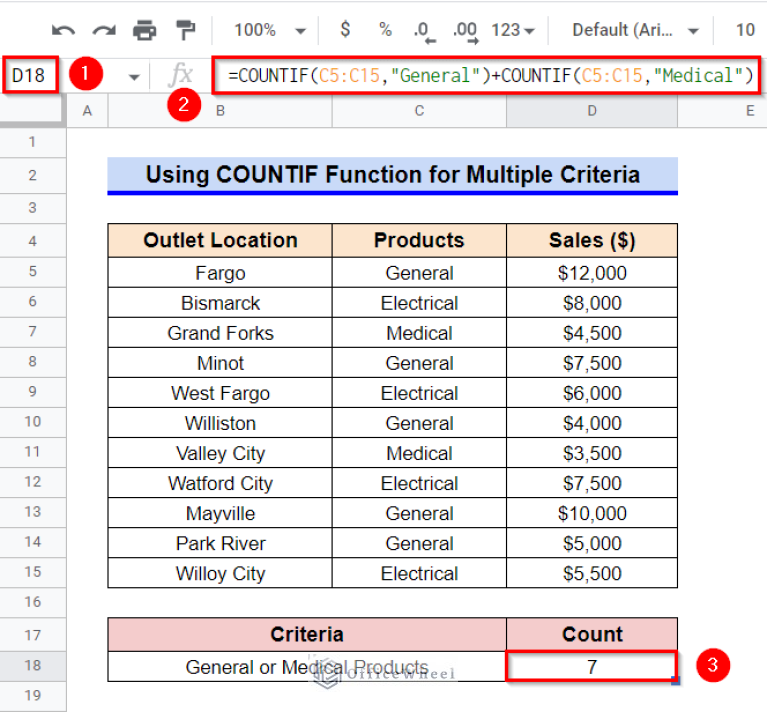
Task: Click 'General' in the Park River row
Action: click(419, 543)
